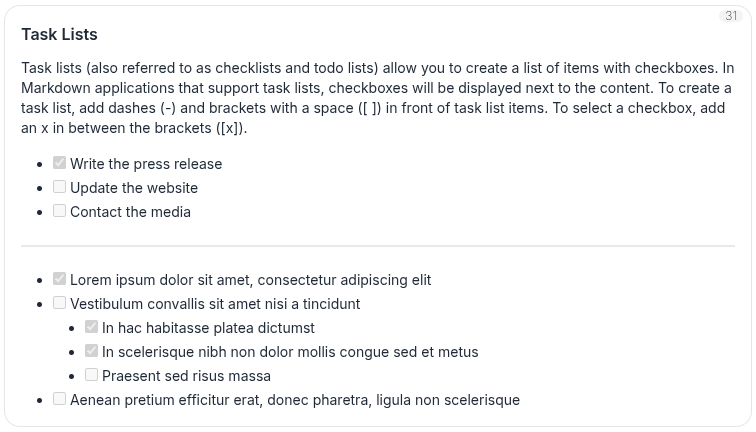Check the "Aenean pretium efficitur erat" checkbox
Screen dimensions: 756x432
pyautogui.click(x=60, y=399)
